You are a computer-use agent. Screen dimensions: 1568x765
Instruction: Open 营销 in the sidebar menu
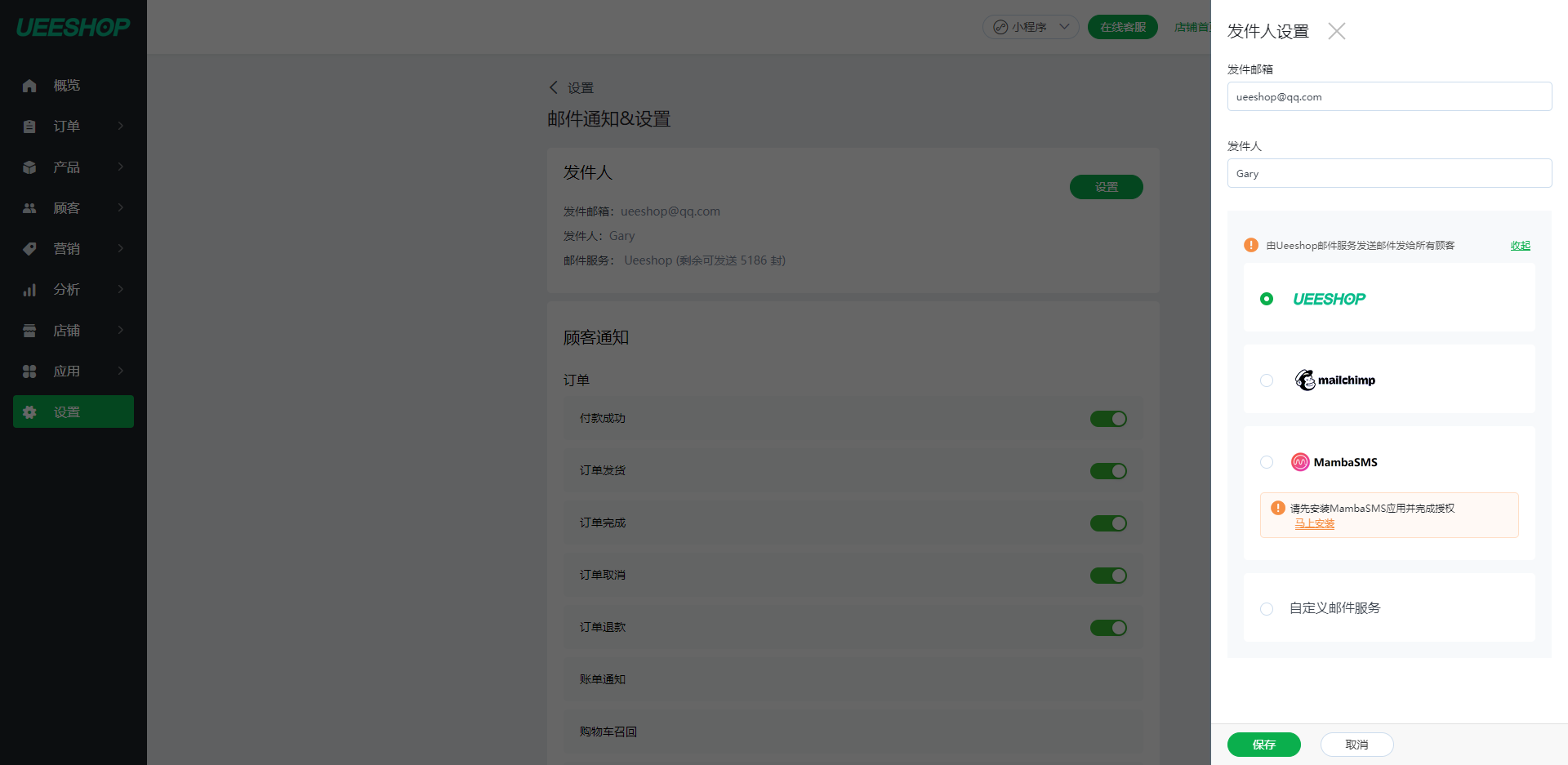click(x=67, y=249)
